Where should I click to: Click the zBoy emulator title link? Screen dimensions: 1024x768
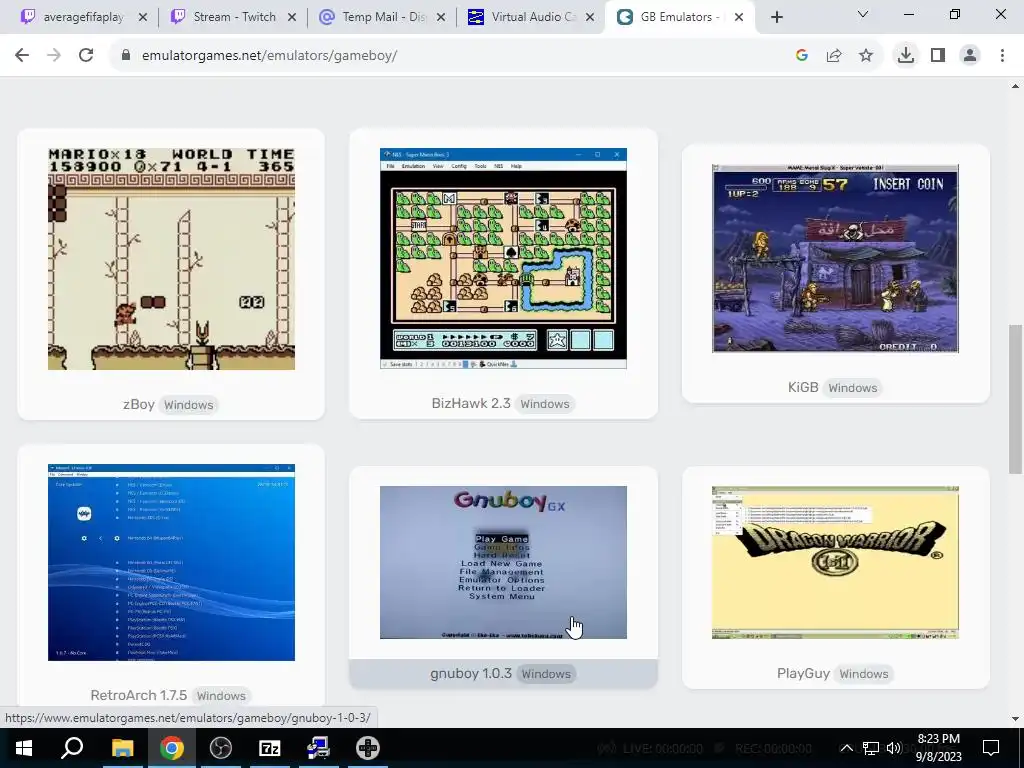click(x=138, y=404)
